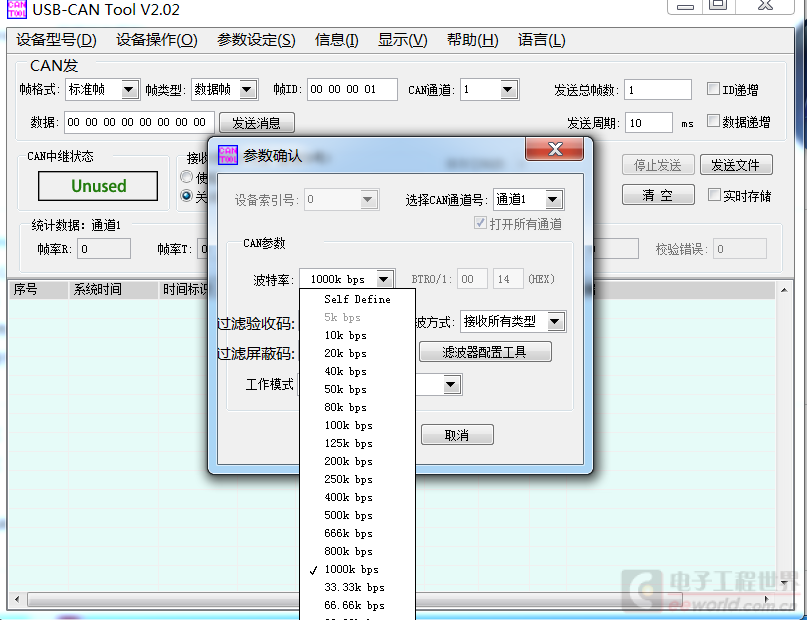807x620 pixels.
Task: Click the 帧率R value field
Action: (x=104, y=249)
